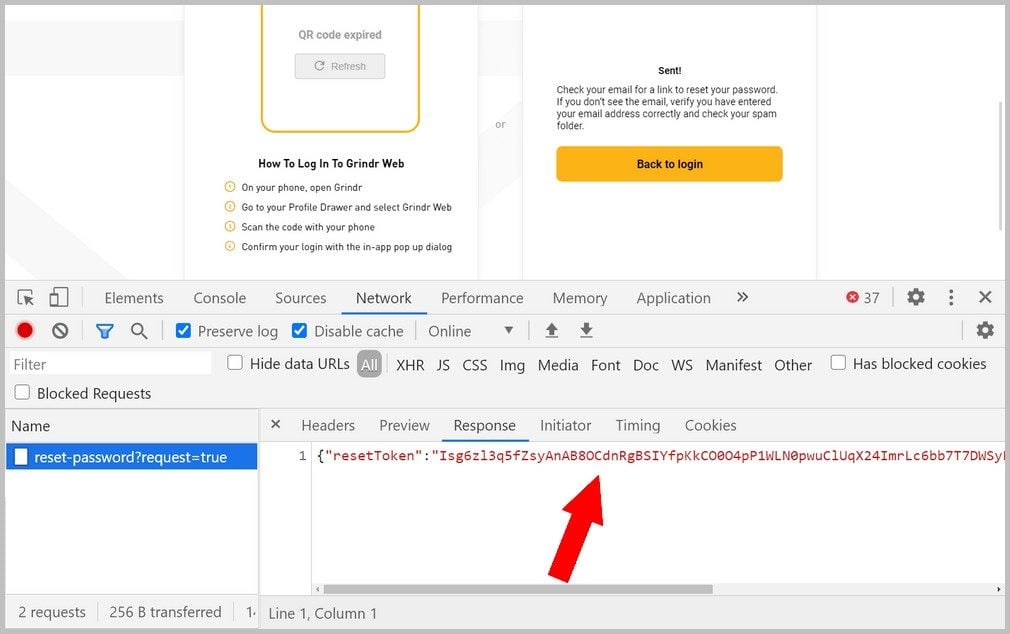Uncheck the Disable cache checkbox
The width and height of the screenshot is (1010, 634).
300,331
